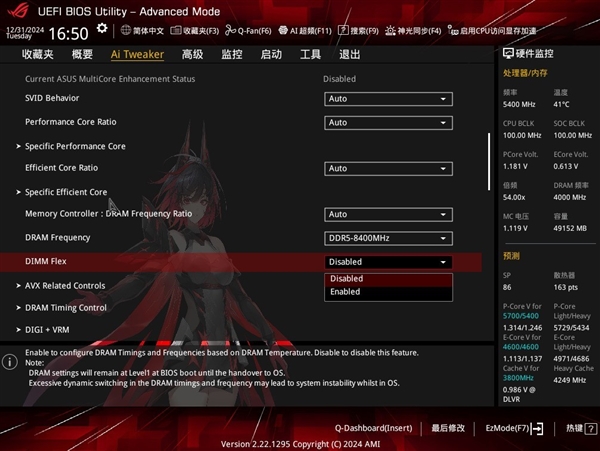Switch to the 高级 tab

pos(192,54)
